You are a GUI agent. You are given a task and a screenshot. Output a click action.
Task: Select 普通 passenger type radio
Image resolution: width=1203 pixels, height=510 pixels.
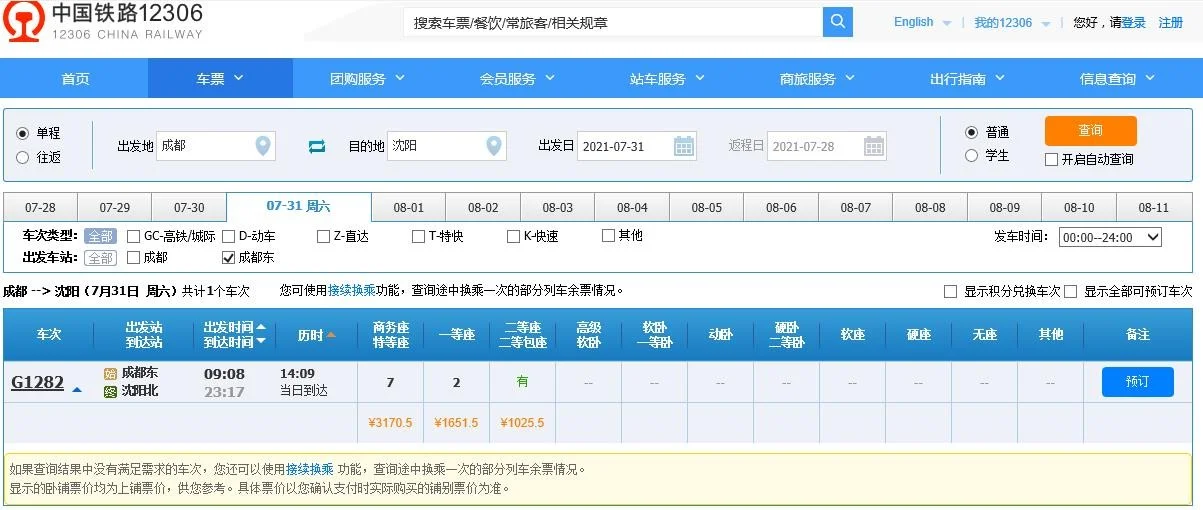point(971,132)
